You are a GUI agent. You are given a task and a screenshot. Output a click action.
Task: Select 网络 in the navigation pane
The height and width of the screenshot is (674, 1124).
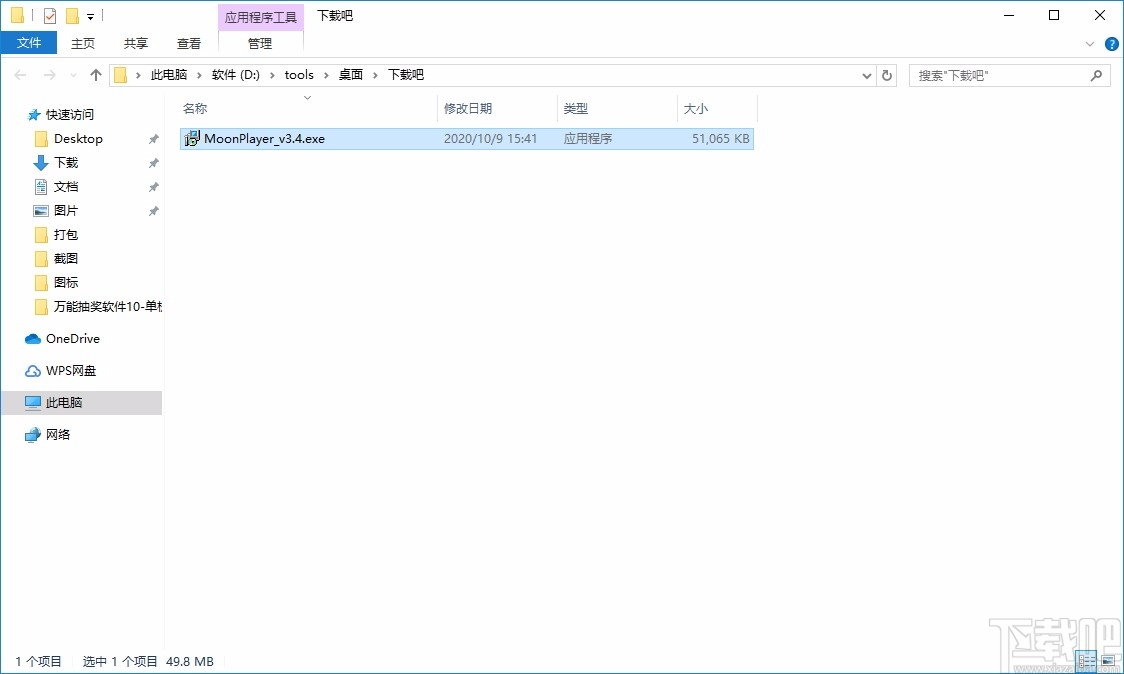click(58, 434)
